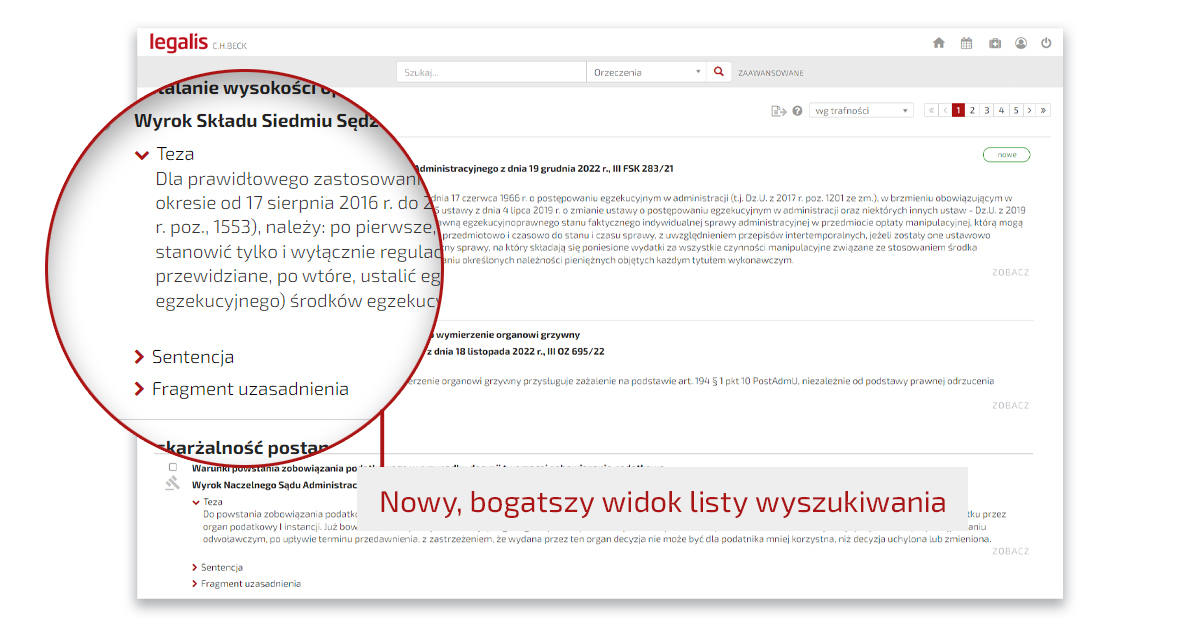The width and height of the screenshot is (1200, 627).
Task: Go to results page 3
Action: [x=987, y=111]
